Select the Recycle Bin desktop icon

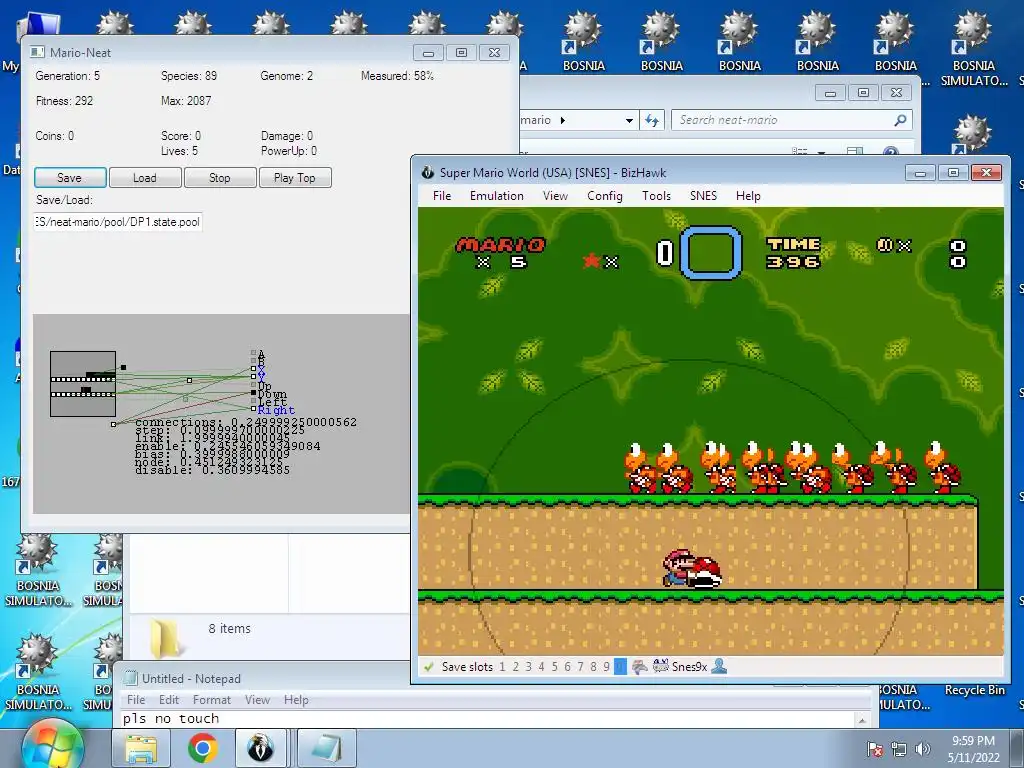(x=974, y=690)
